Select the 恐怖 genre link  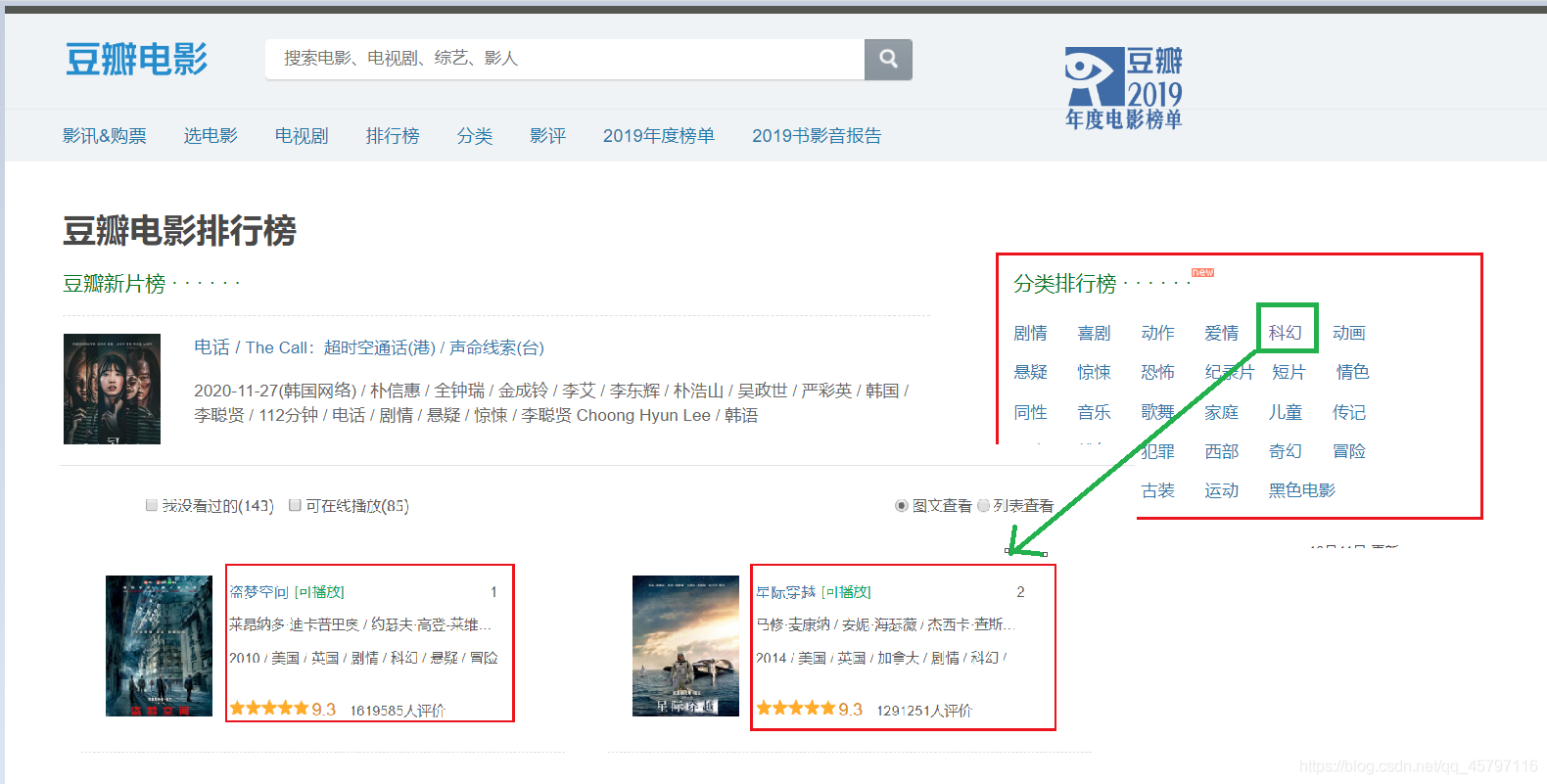pyautogui.click(x=1157, y=372)
